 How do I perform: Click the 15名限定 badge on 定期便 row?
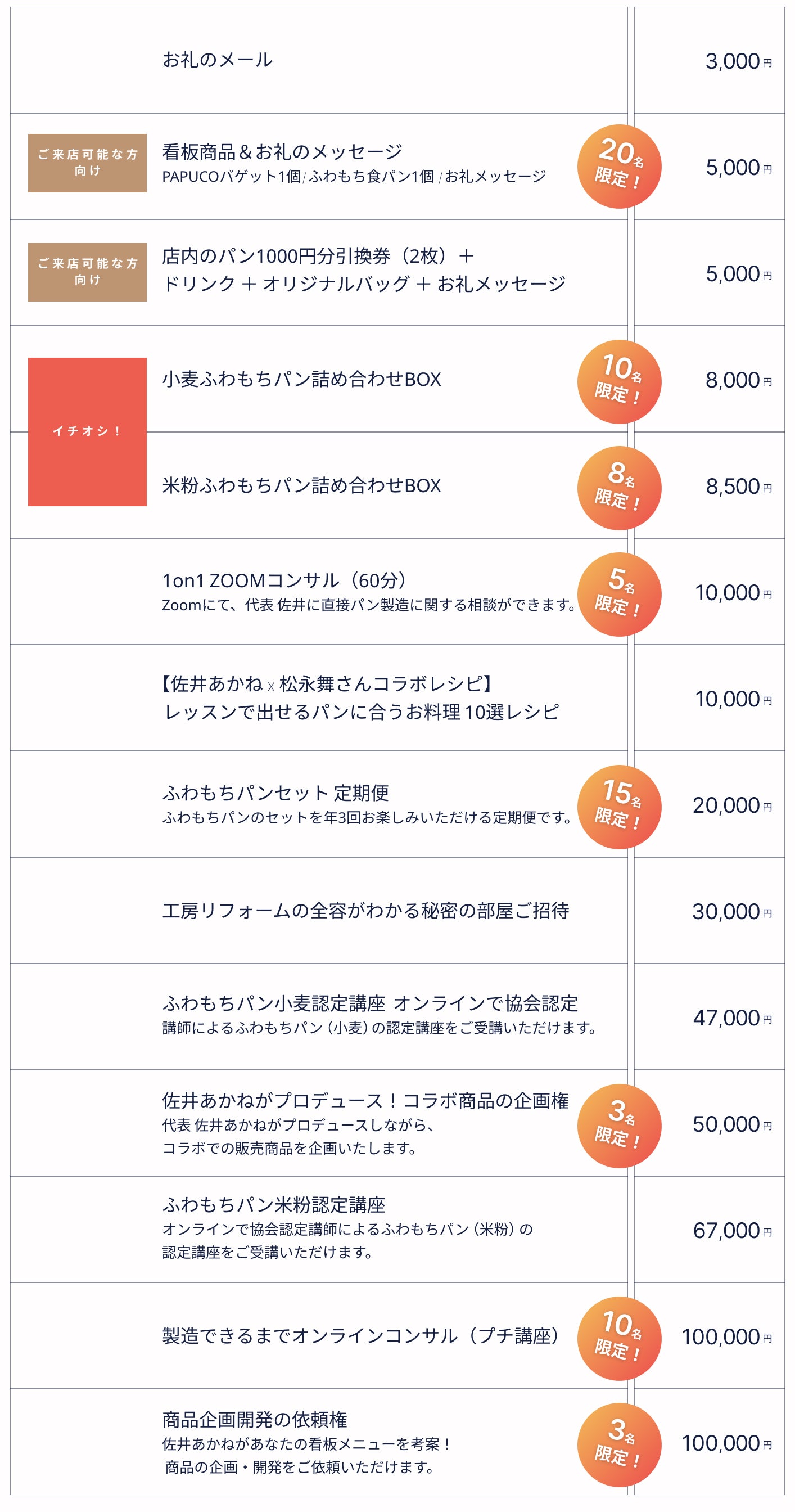point(619,807)
